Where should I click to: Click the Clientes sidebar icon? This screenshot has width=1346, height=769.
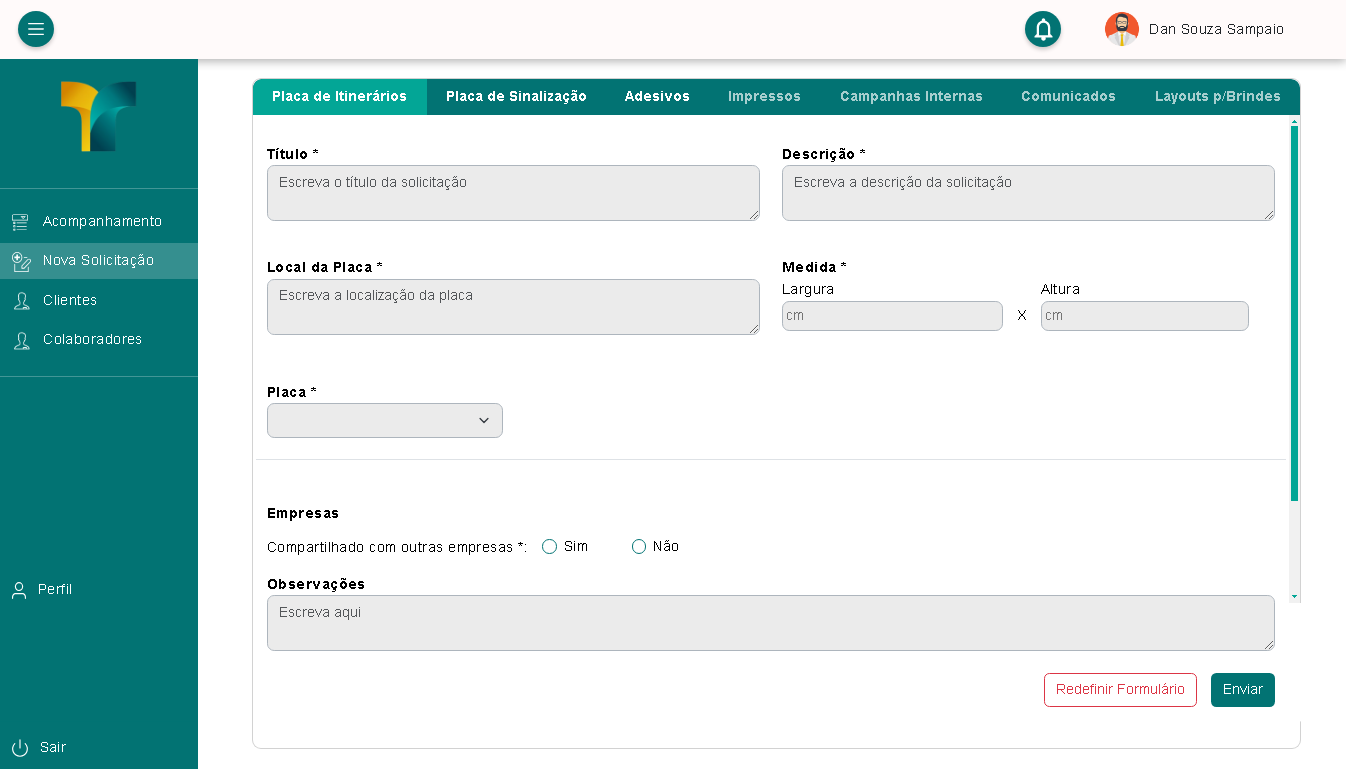[x=20, y=301]
